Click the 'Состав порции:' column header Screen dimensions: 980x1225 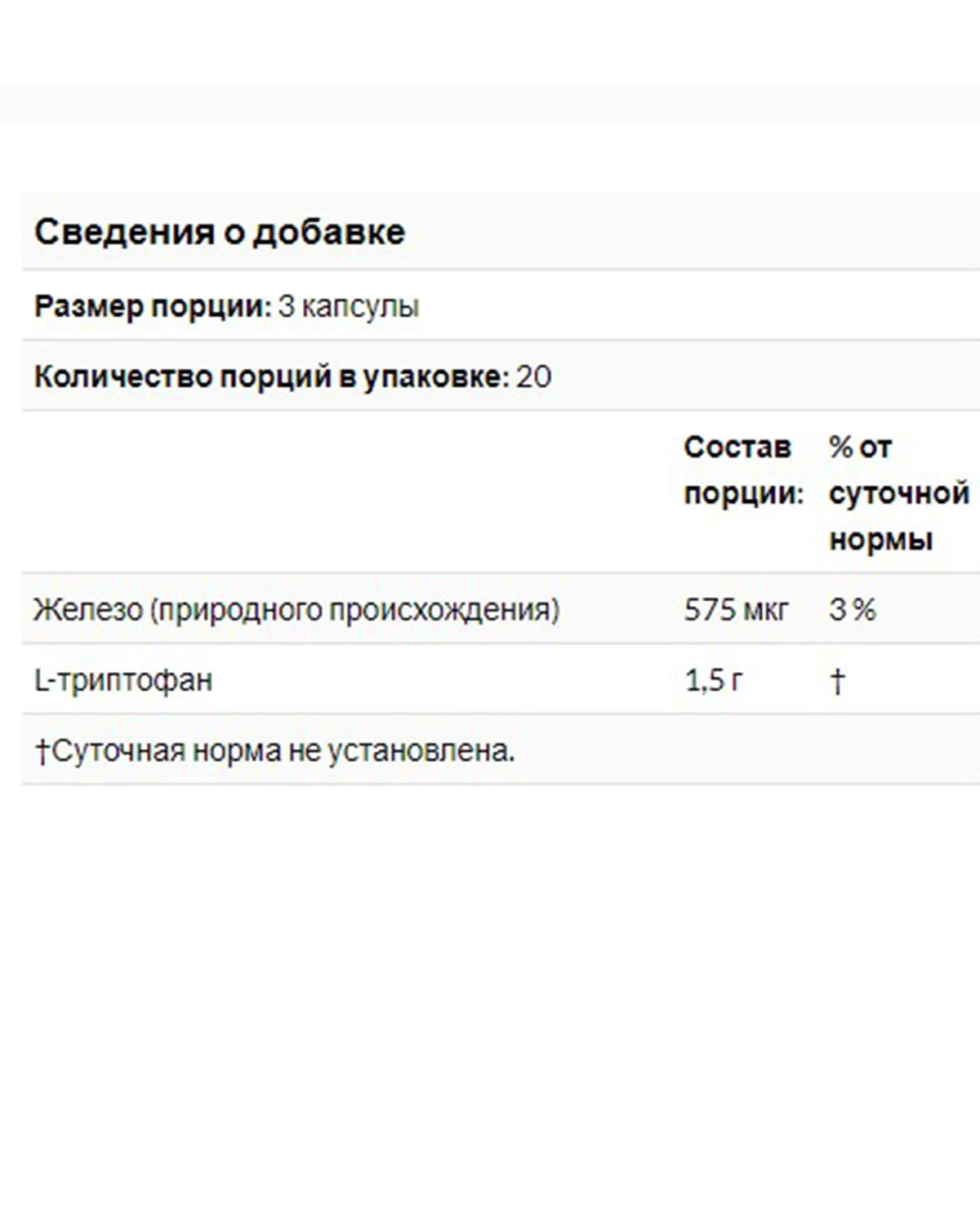pos(744,470)
